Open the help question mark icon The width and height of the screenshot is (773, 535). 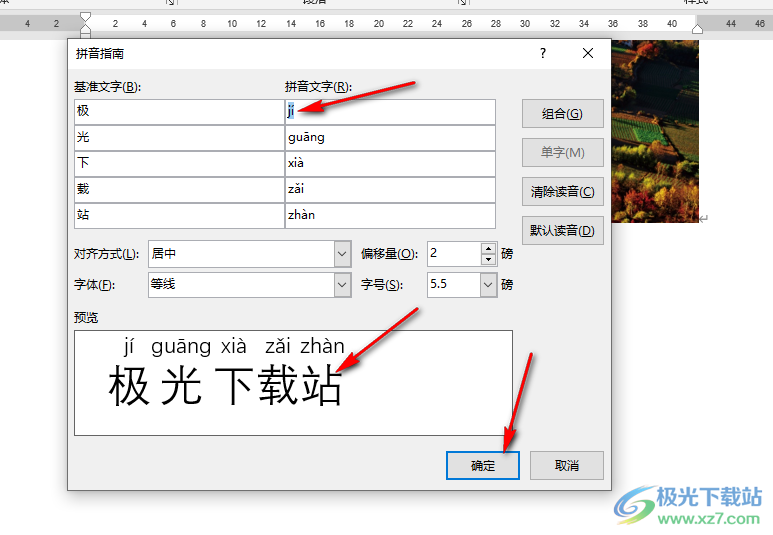click(543, 53)
